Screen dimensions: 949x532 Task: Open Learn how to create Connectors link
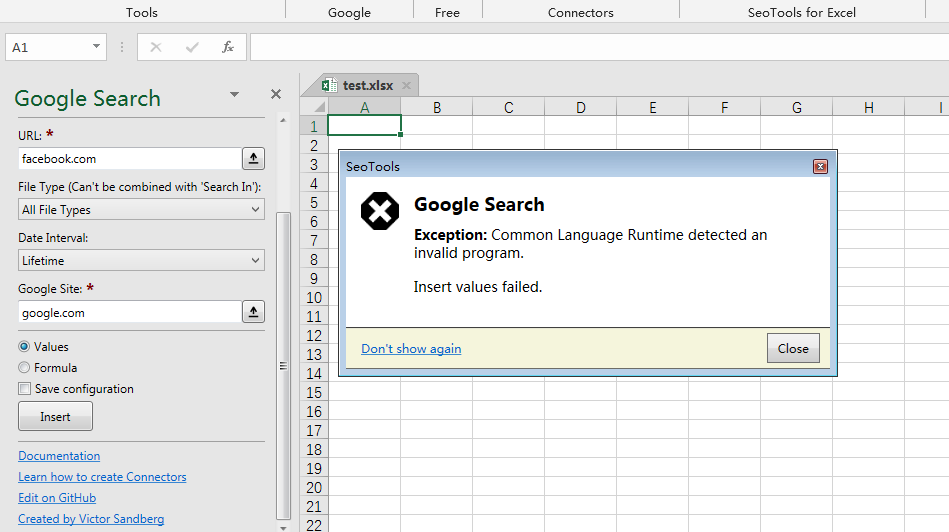coord(102,477)
